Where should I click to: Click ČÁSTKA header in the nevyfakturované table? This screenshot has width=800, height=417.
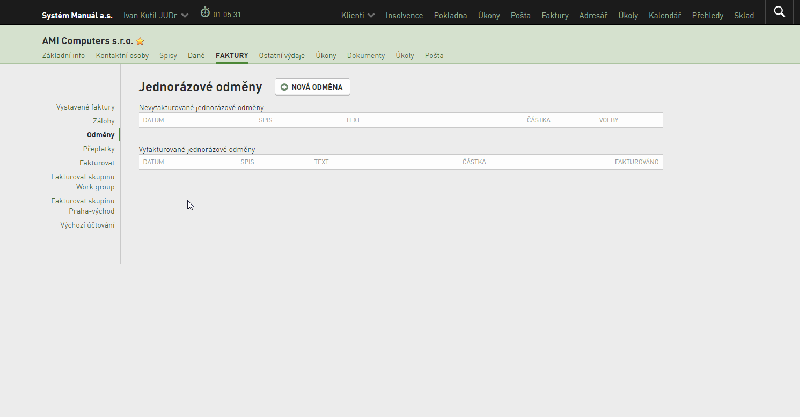(539, 120)
